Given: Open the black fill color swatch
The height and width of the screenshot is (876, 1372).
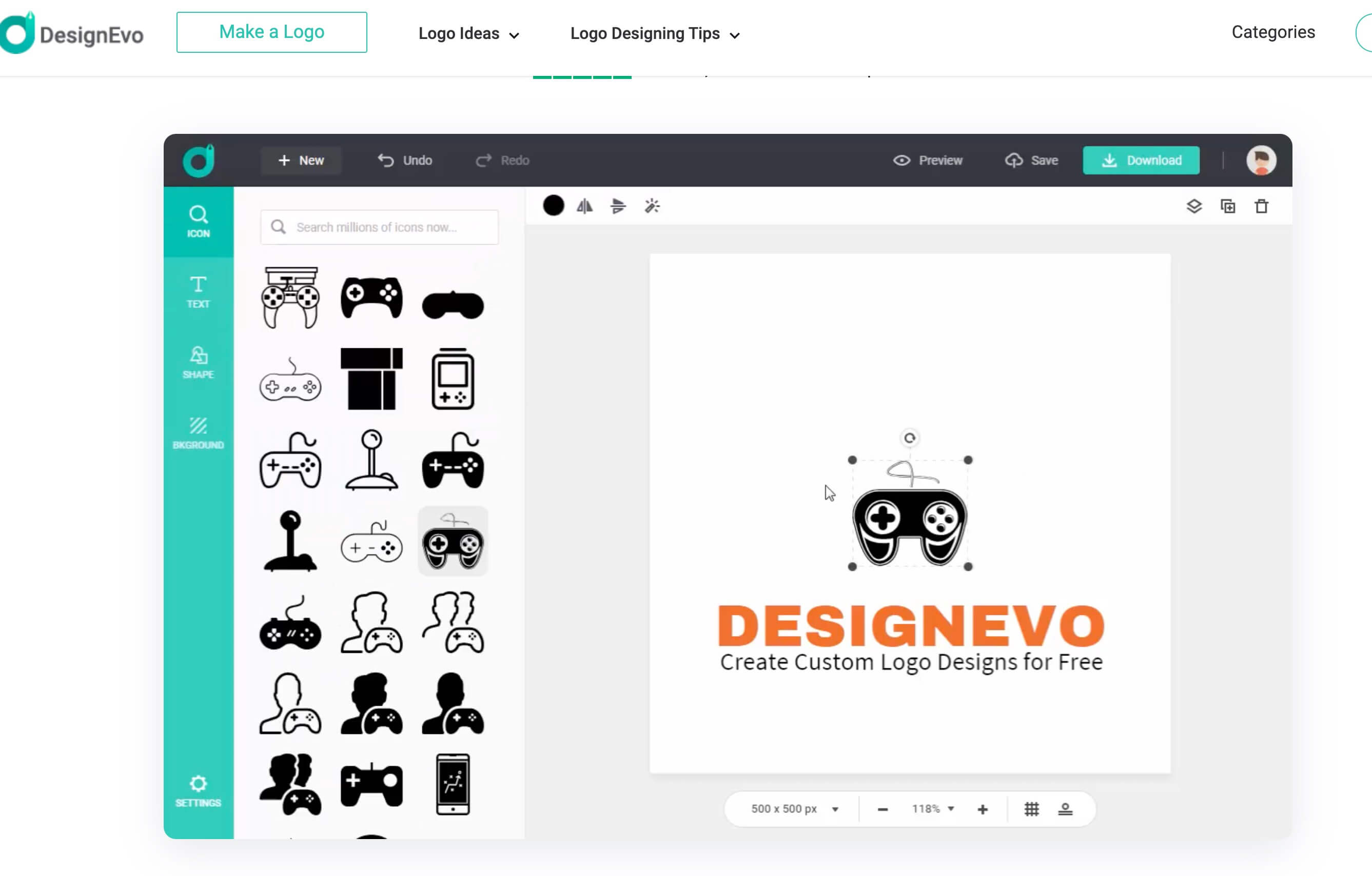Looking at the screenshot, I should pos(553,206).
